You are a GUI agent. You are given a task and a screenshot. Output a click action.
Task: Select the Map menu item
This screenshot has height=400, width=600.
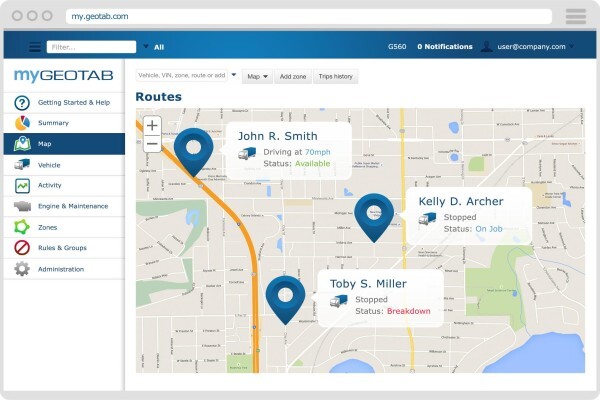(x=64, y=144)
